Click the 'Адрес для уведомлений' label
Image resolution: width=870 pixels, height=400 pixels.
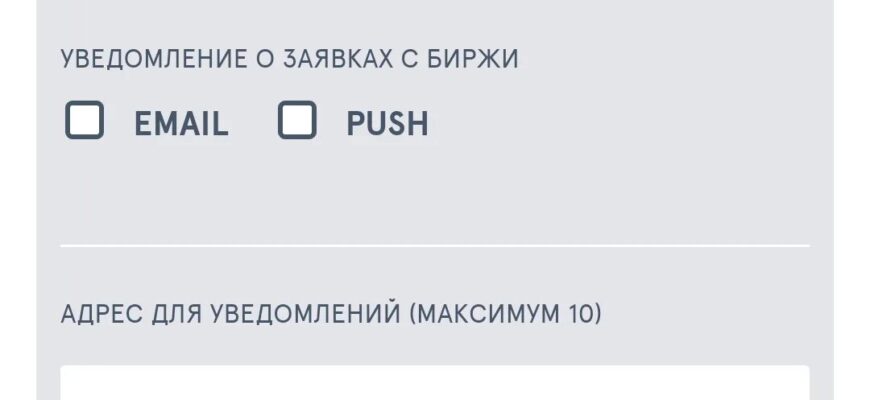pyautogui.click(x=230, y=314)
